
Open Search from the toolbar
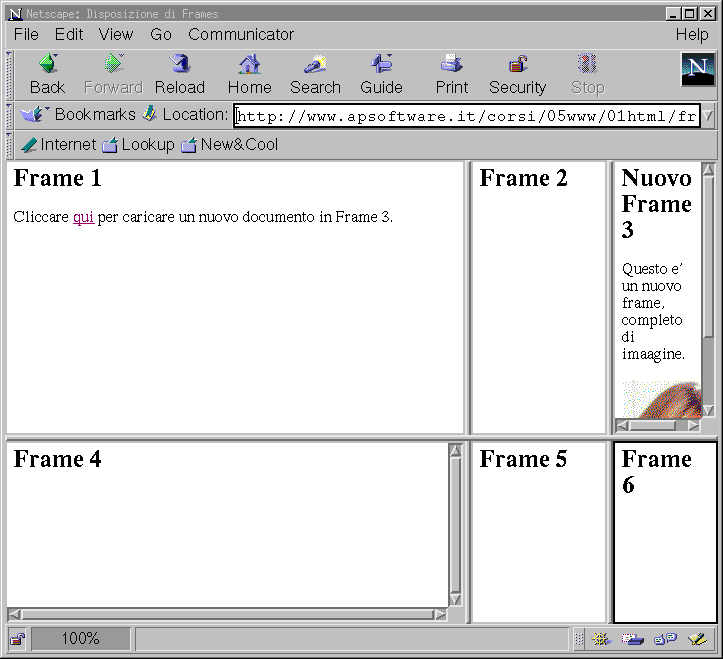point(315,75)
